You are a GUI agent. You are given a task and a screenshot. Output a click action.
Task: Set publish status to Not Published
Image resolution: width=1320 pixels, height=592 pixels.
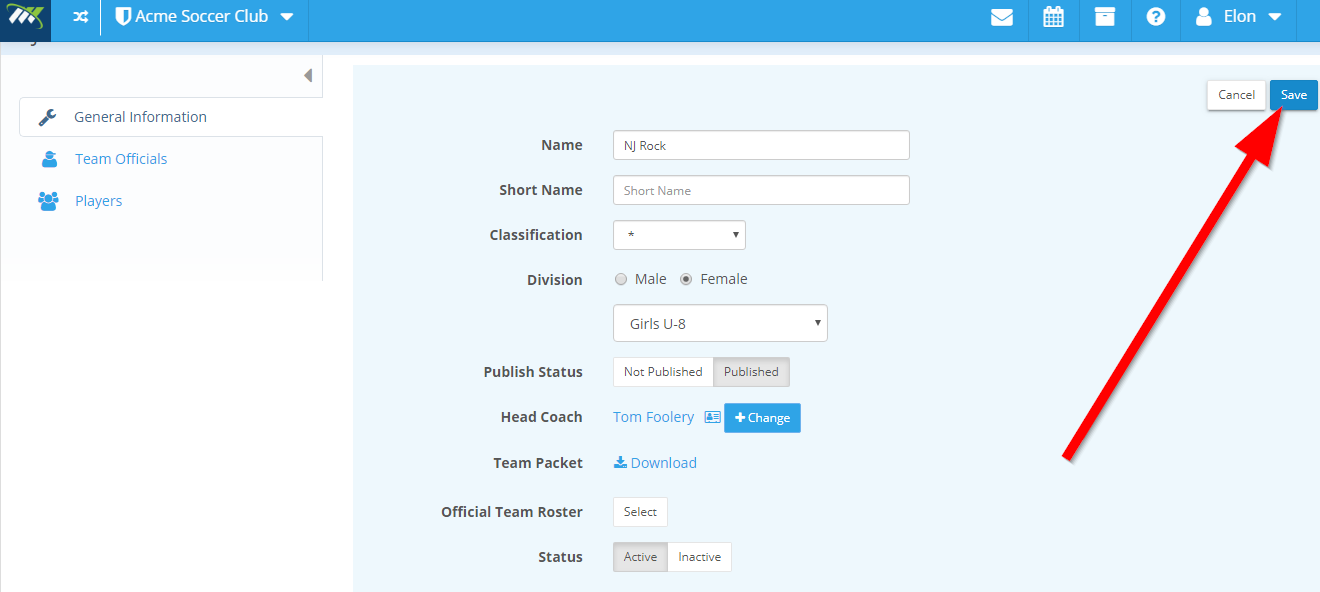[x=663, y=372]
